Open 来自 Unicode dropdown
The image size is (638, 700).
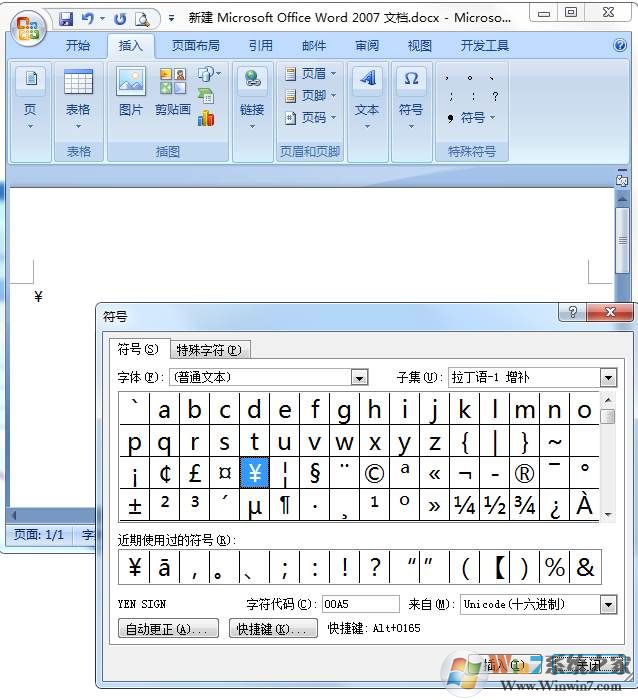[609, 605]
